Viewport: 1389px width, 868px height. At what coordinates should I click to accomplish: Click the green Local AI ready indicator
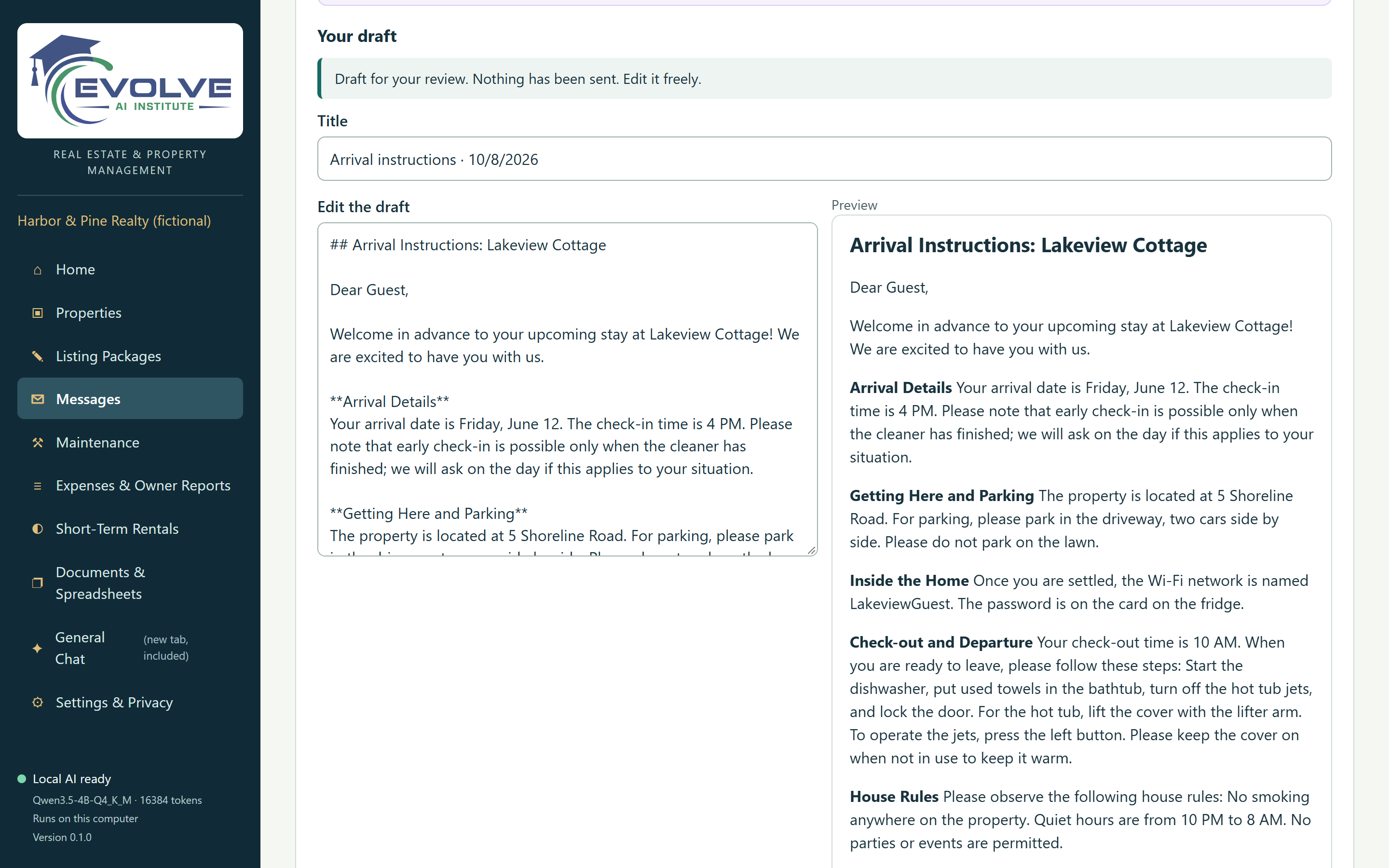(x=22, y=779)
